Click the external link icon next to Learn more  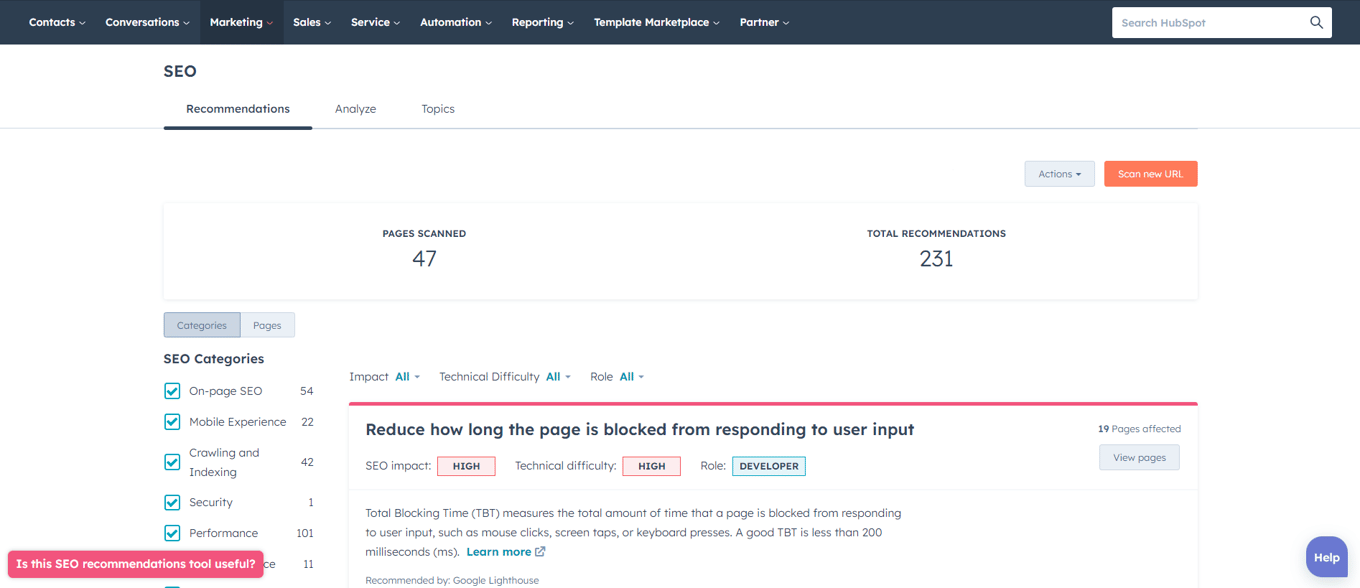[539, 551]
